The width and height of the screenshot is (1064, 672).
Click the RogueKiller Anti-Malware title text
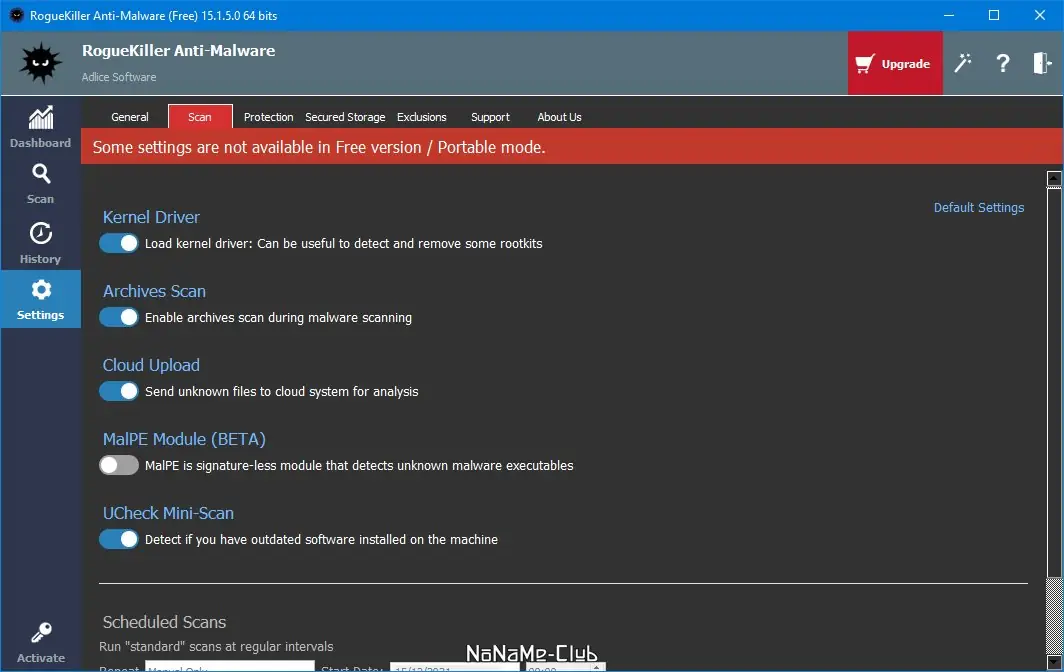[x=178, y=50]
